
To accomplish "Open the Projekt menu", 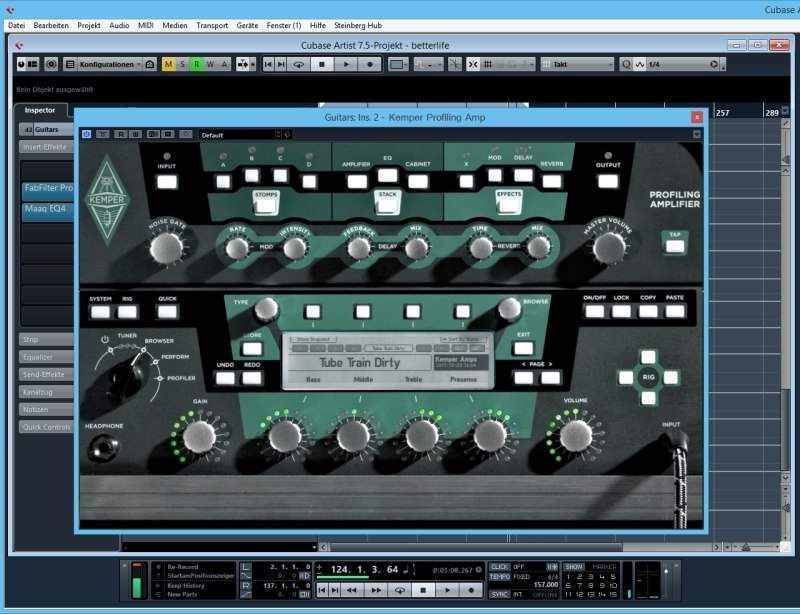I will coord(89,25).
